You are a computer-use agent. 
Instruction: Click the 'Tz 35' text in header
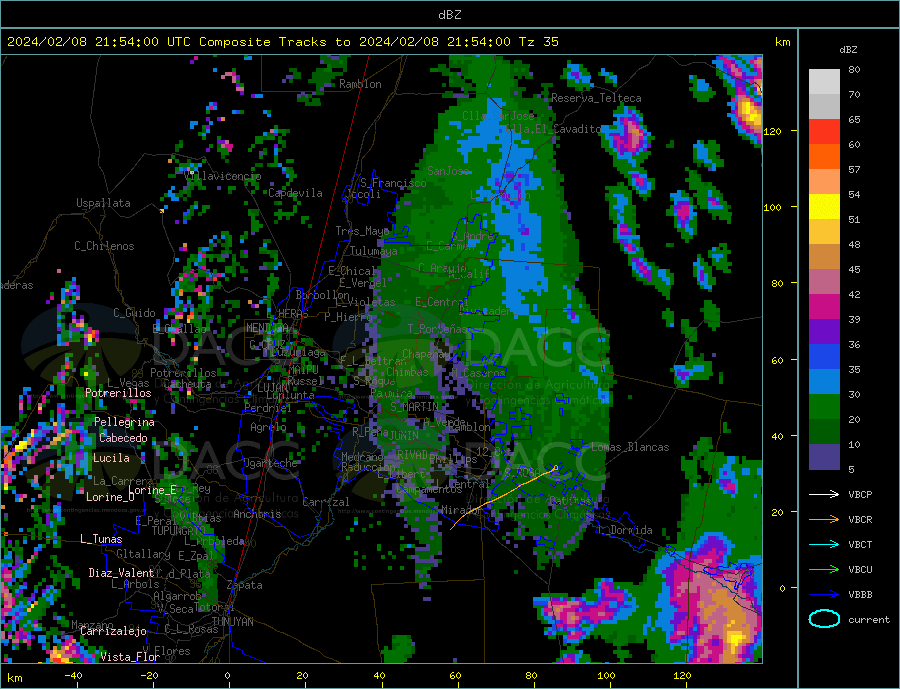tap(539, 42)
